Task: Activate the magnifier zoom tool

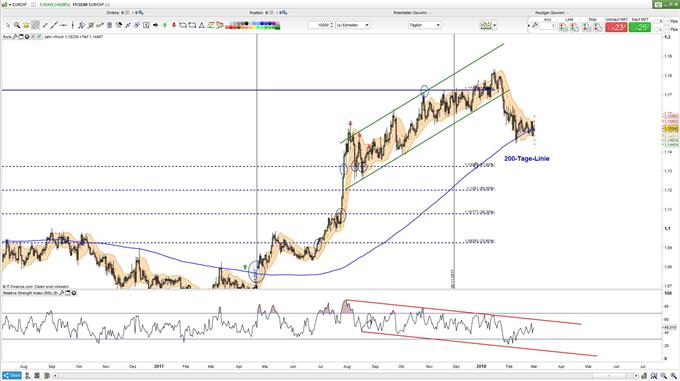Action: [17, 25]
